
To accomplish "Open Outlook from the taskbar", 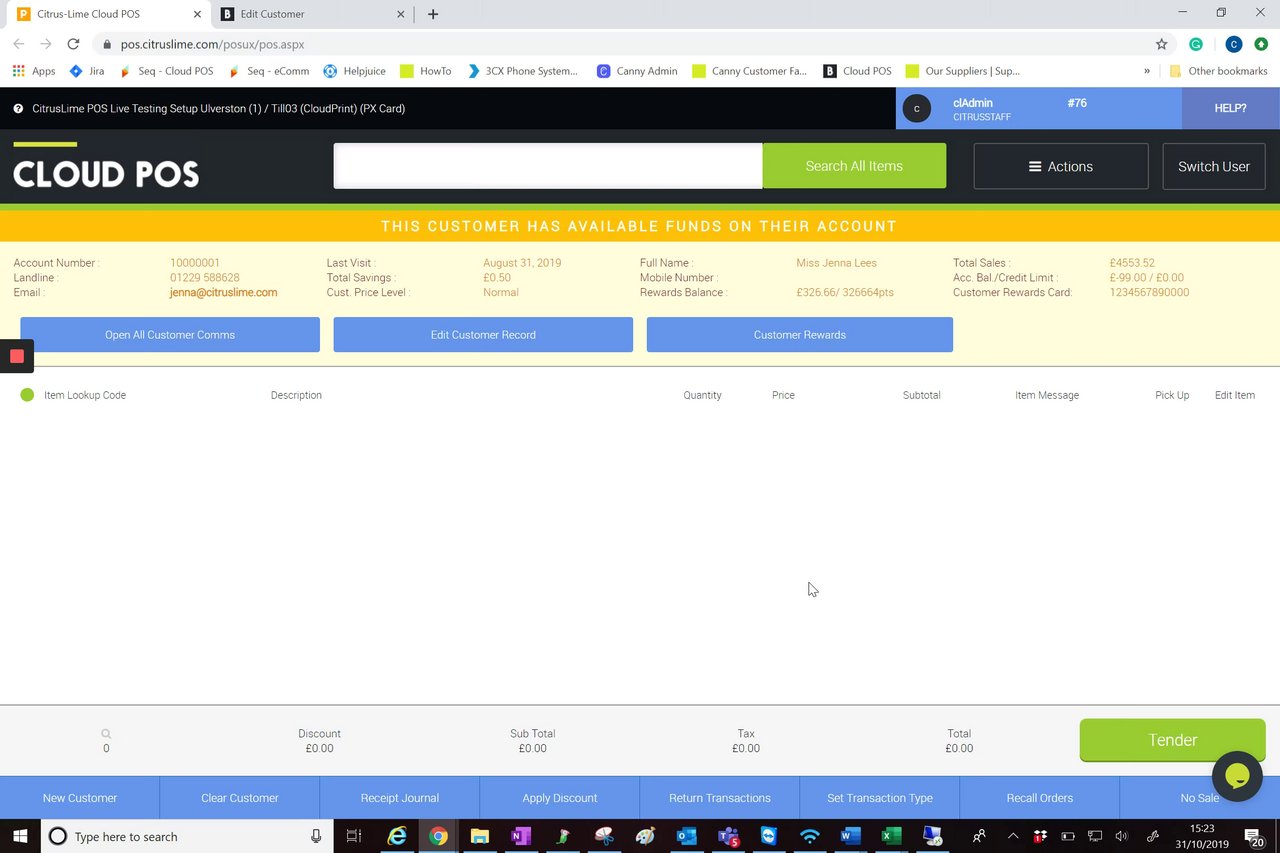I will pyautogui.click(x=686, y=836).
